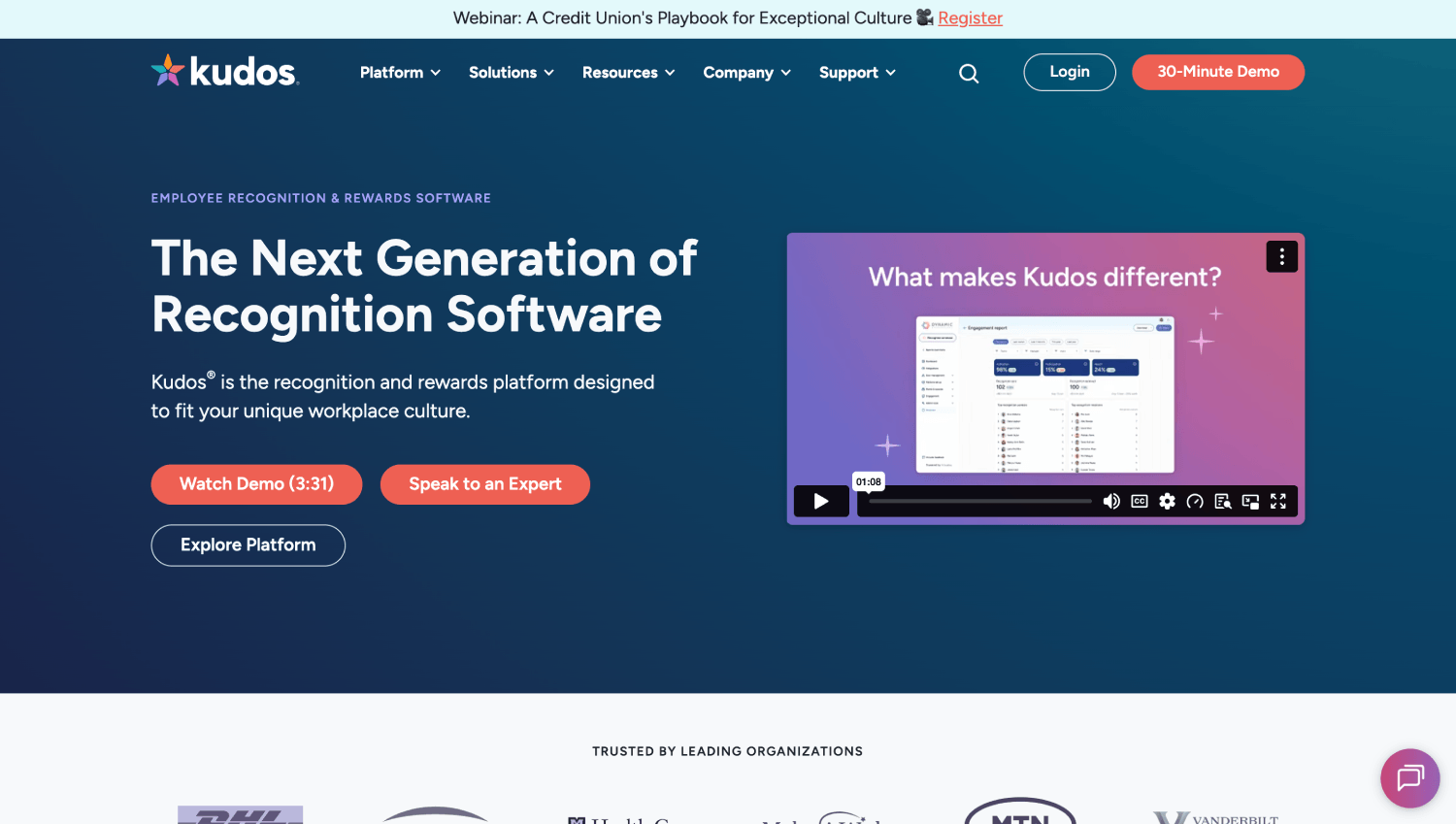Follow the webinar Register link
Image resolution: width=1456 pixels, height=824 pixels.
[x=970, y=18]
